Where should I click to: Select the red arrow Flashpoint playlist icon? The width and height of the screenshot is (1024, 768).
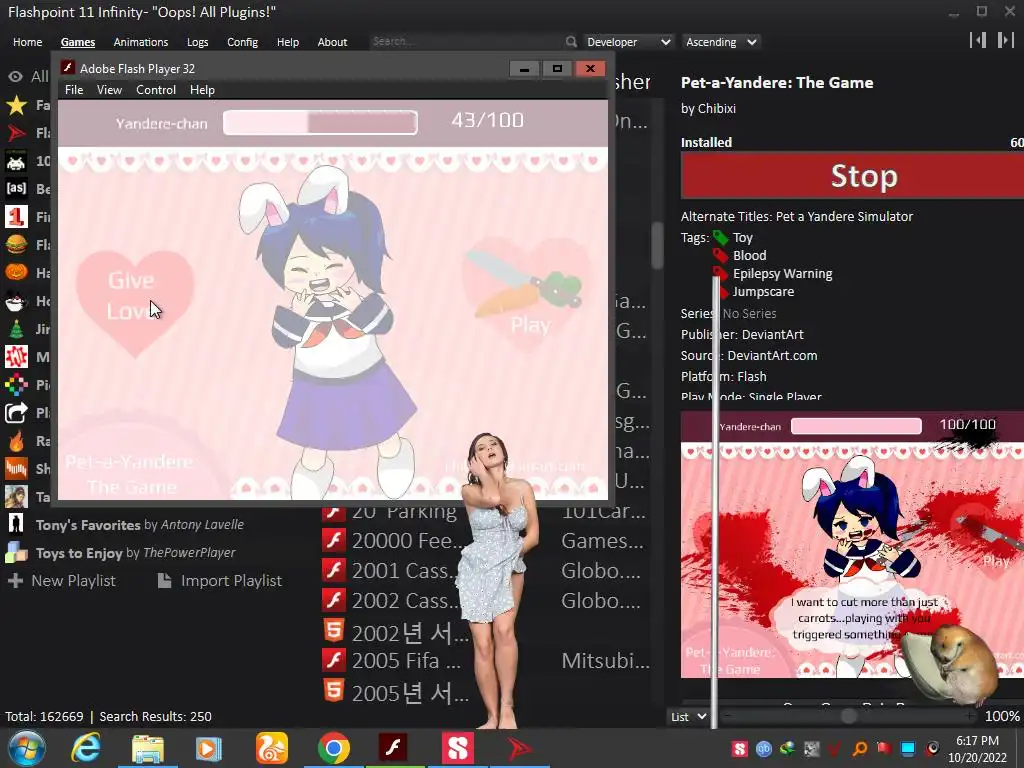pyautogui.click(x=16, y=133)
